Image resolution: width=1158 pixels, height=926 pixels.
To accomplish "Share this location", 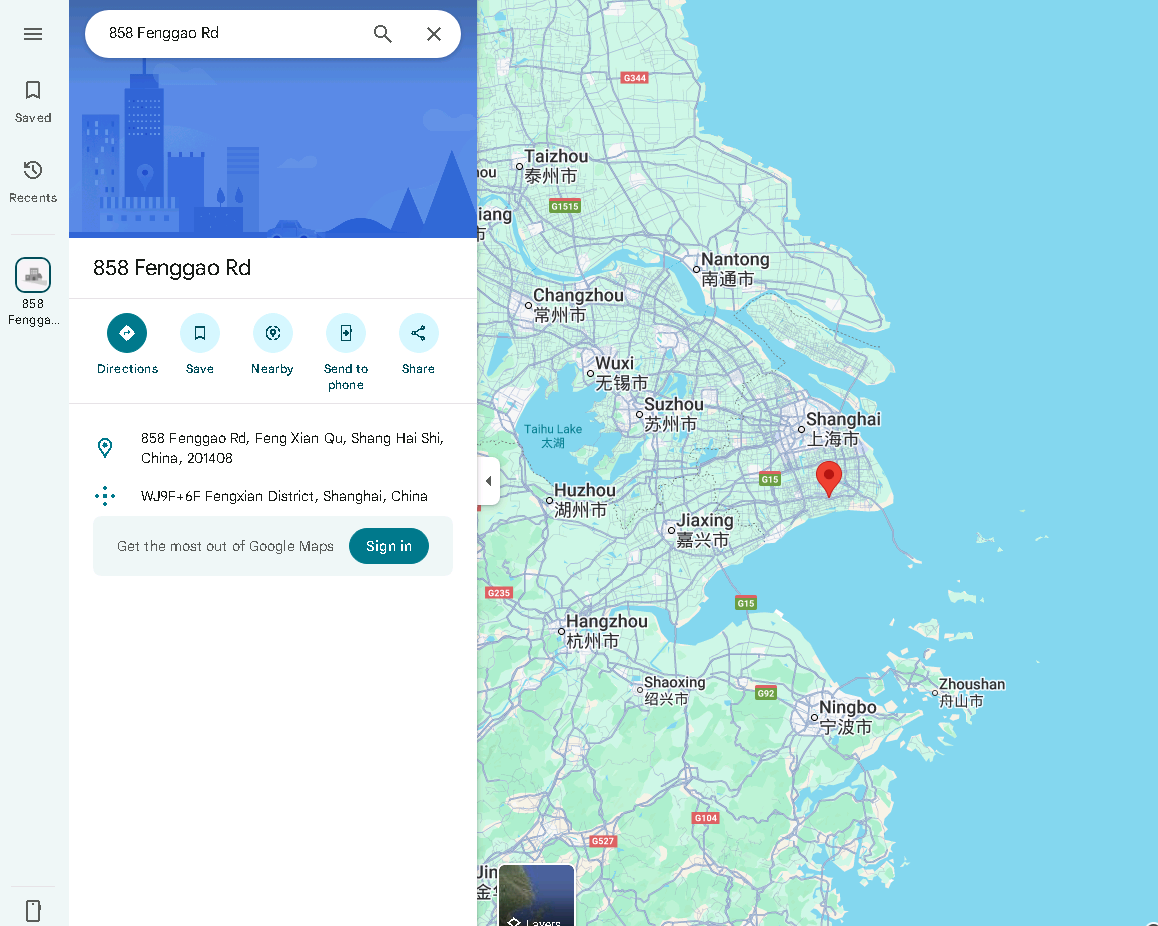I will pyautogui.click(x=418, y=345).
